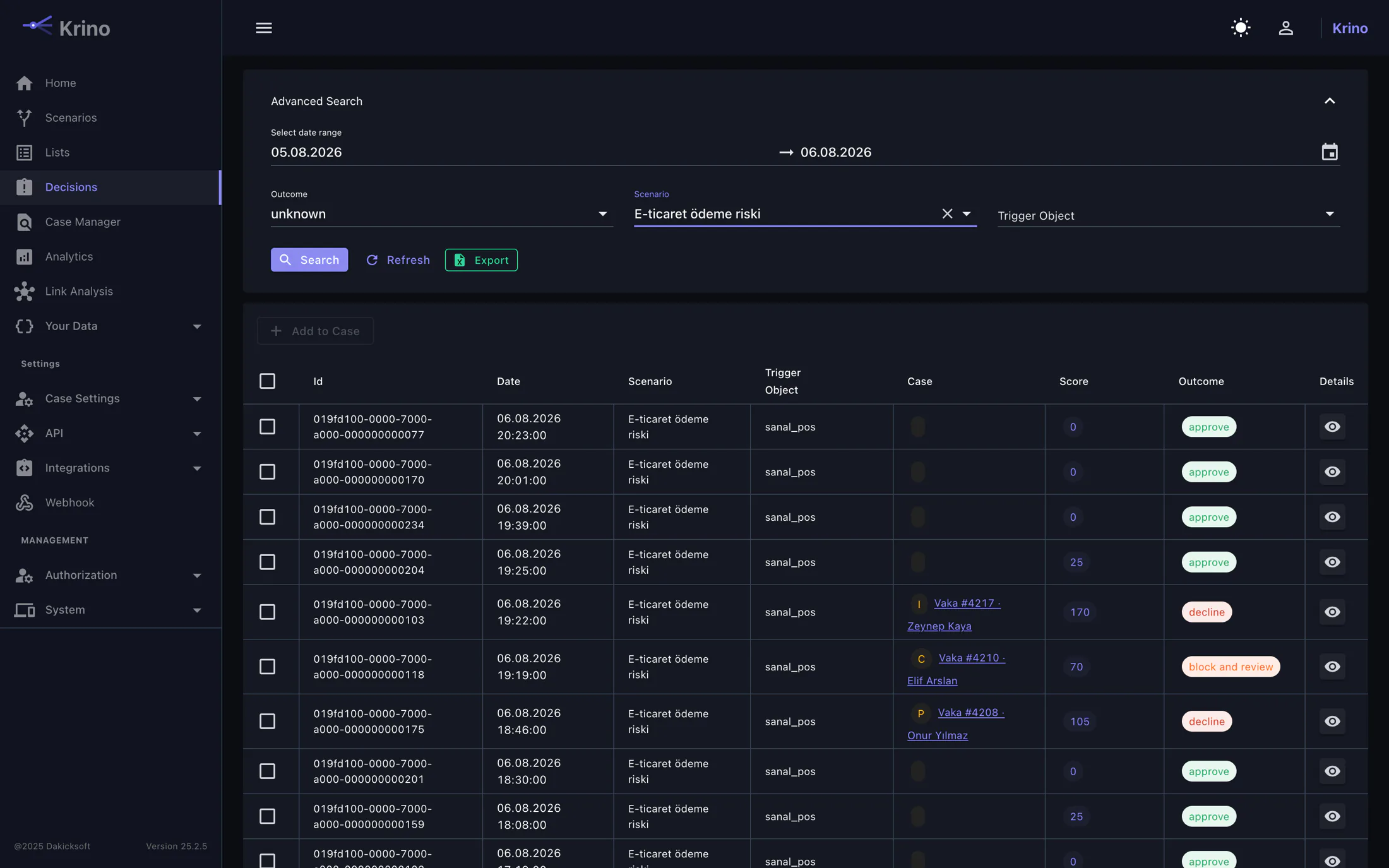This screenshot has height=868, width=1389.
Task: Expand Your Data in the sidebar
Action: tap(110, 326)
